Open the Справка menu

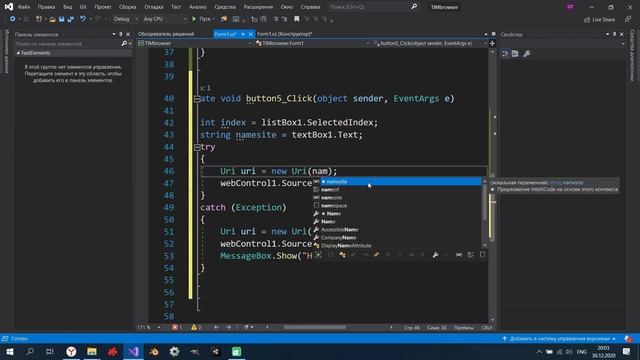coord(310,7)
